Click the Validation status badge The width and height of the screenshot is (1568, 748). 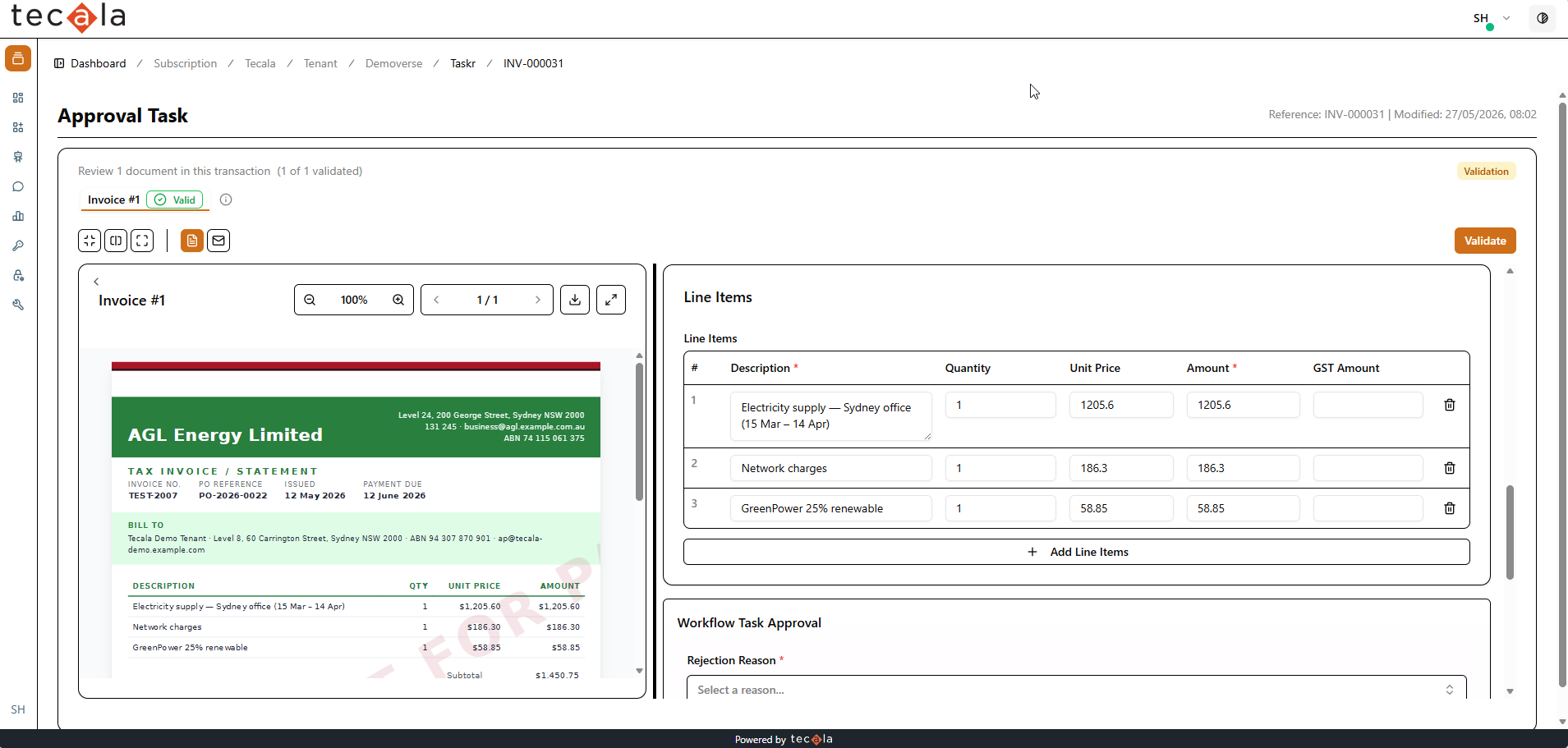(1486, 171)
